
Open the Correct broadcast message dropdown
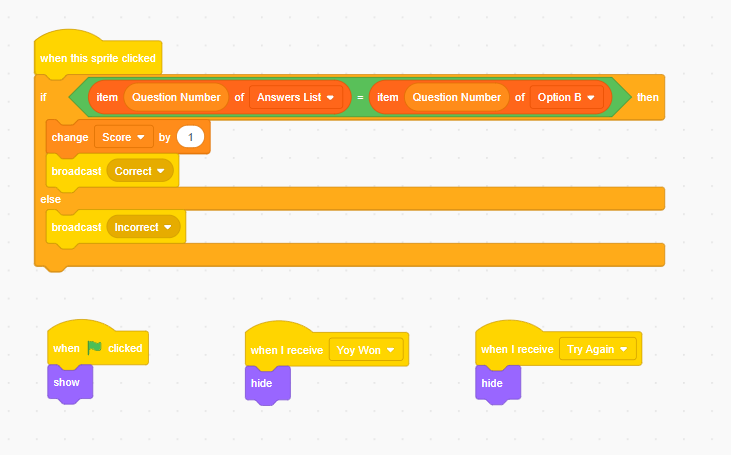(140, 171)
